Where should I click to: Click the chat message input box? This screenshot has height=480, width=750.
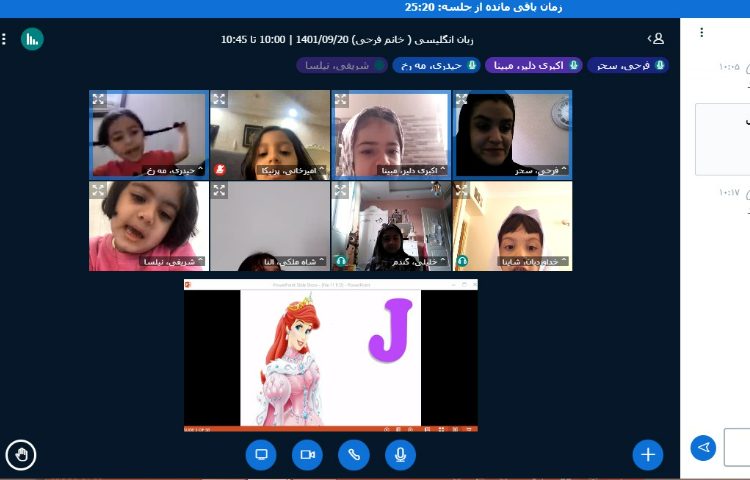(x=737, y=447)
